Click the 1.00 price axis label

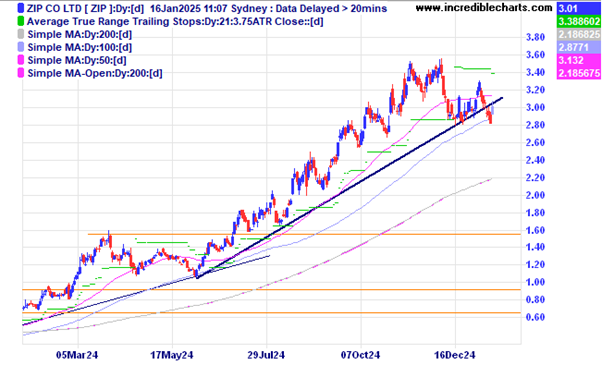(x=535, y=282)
